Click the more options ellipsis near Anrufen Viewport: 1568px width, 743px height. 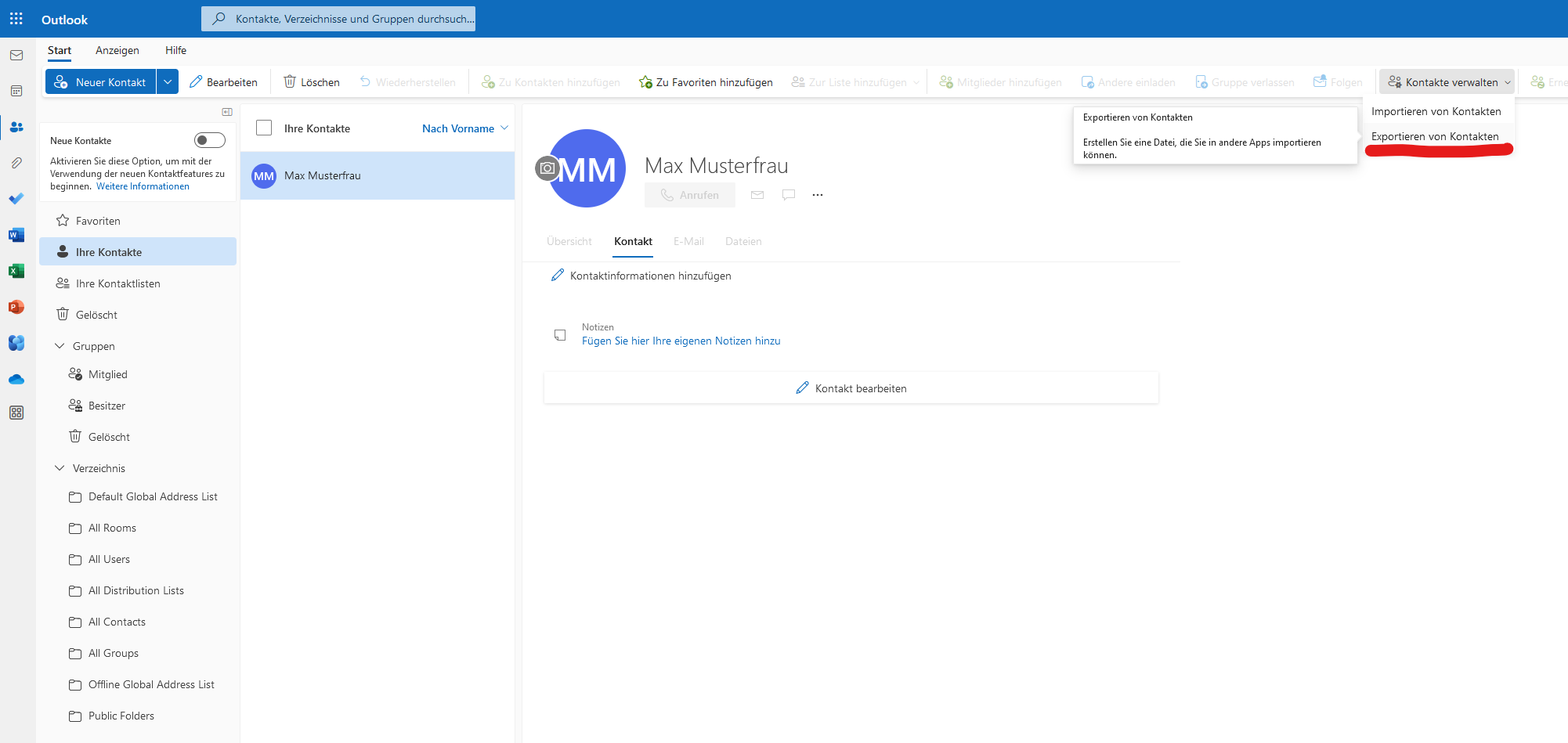(818, 195)
